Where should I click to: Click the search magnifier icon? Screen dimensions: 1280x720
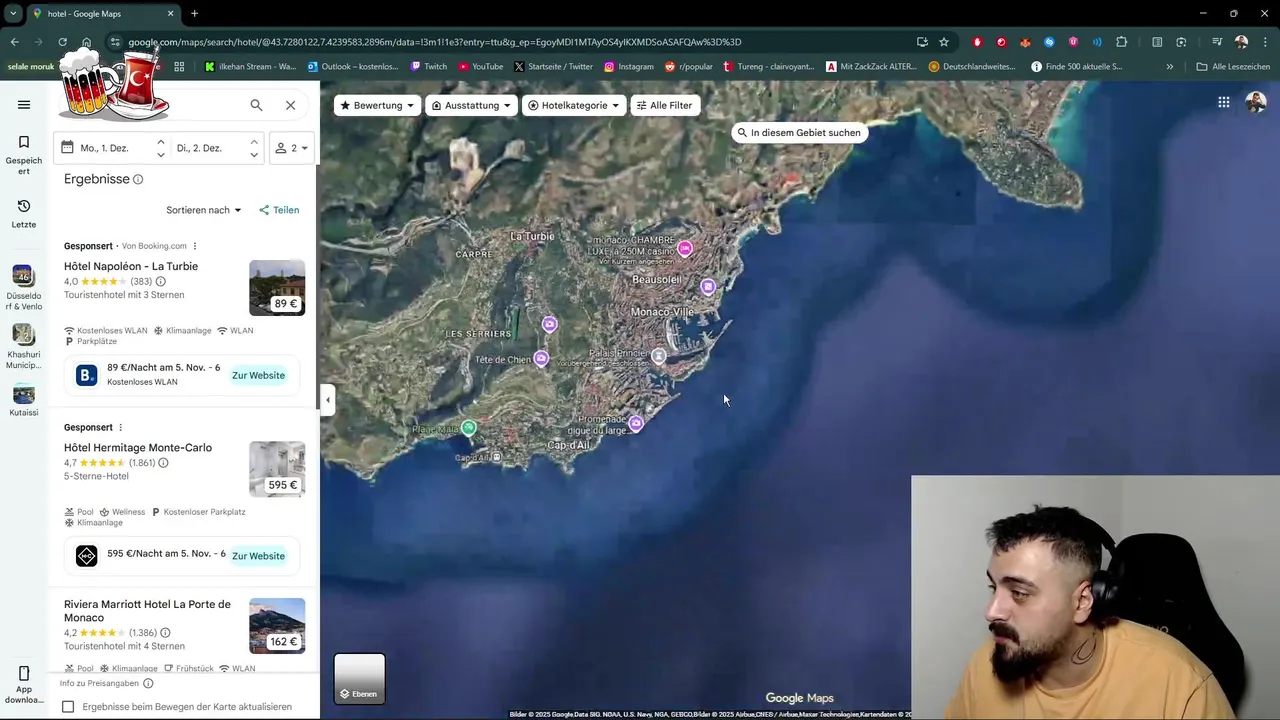click(x=256, y=105)
